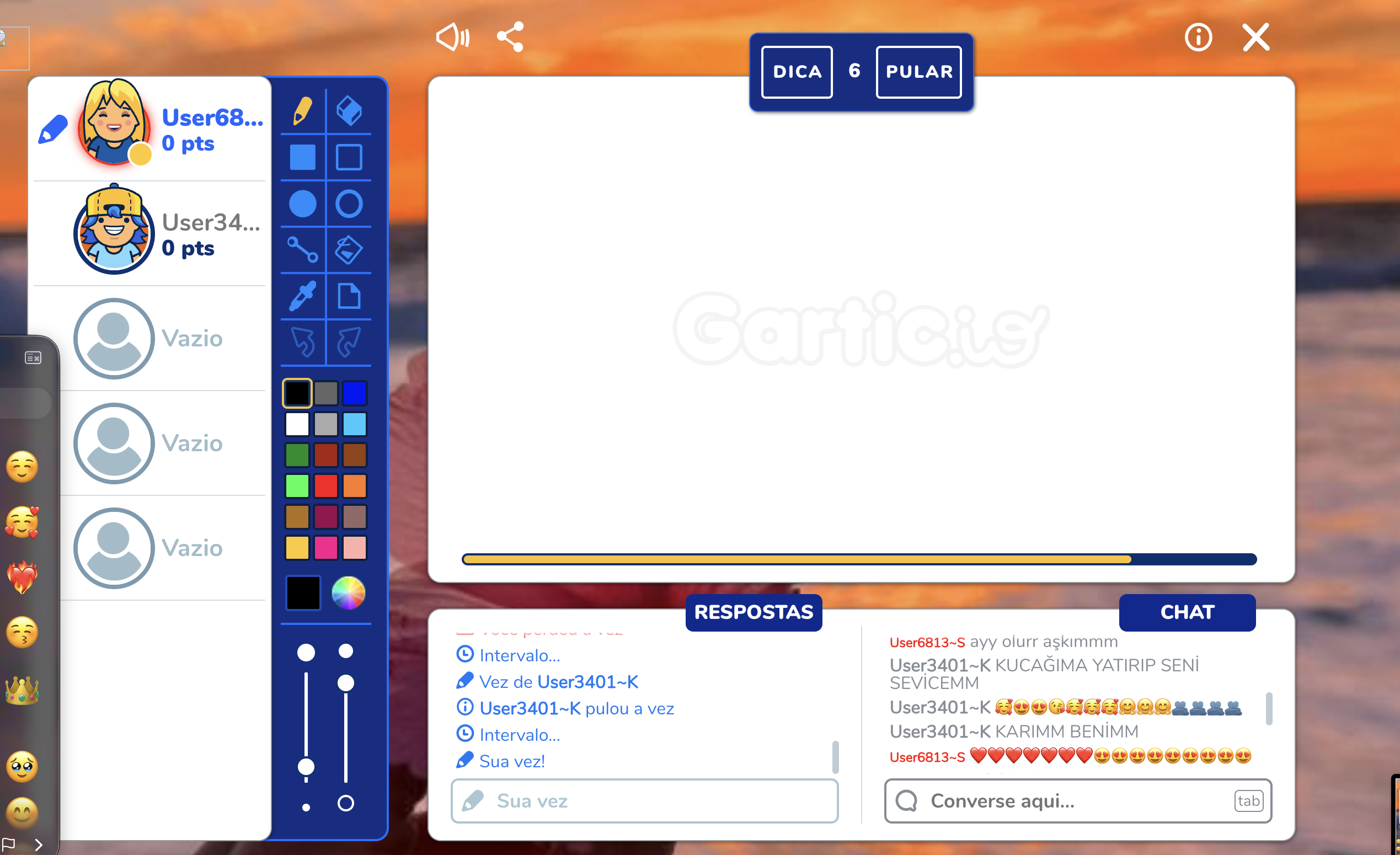Select the paint bucket fill tool
The height and width of the screenshot is (855, 1400).
pos(349,250)
